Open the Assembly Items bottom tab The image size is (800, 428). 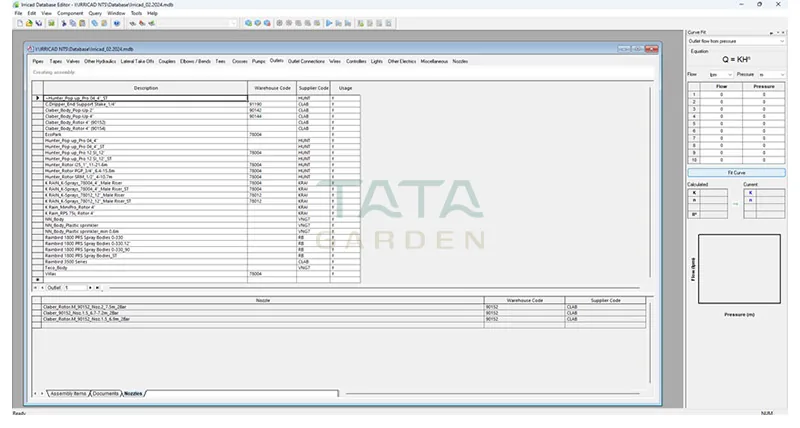68,393
